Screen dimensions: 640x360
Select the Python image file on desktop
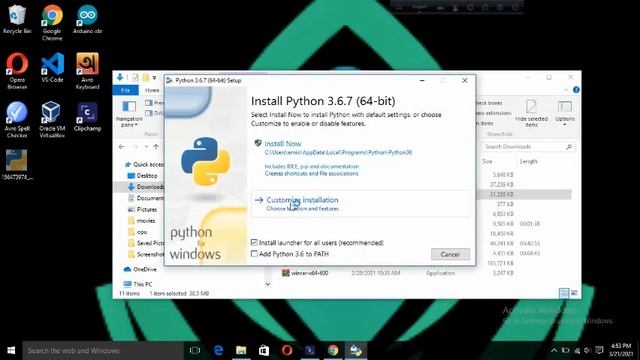click(17, 164)
